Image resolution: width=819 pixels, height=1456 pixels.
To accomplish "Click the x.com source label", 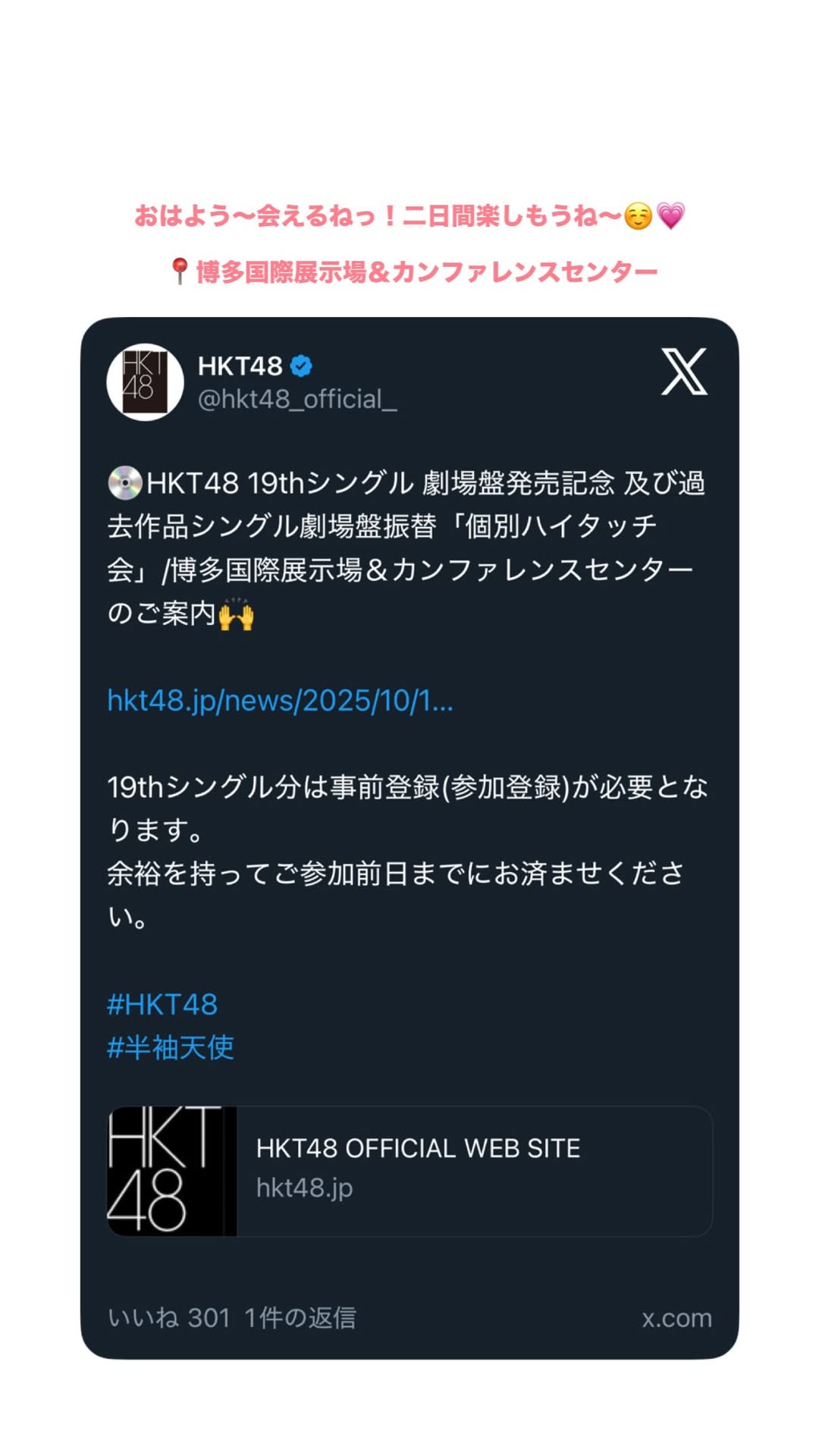I will (676, 1318).
